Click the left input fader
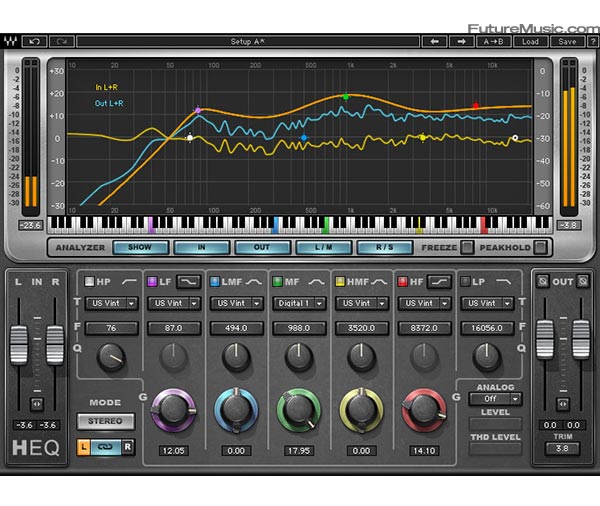This screenshot has height=506, width=600. [x=19, y=344]
